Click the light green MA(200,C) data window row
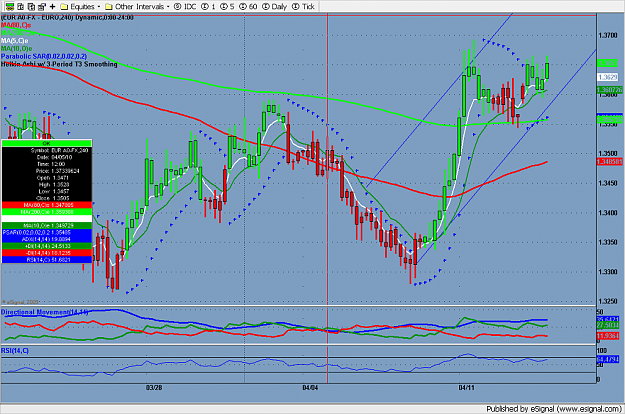This screenshot has width=625, height=414. click(x=47, y=212)
